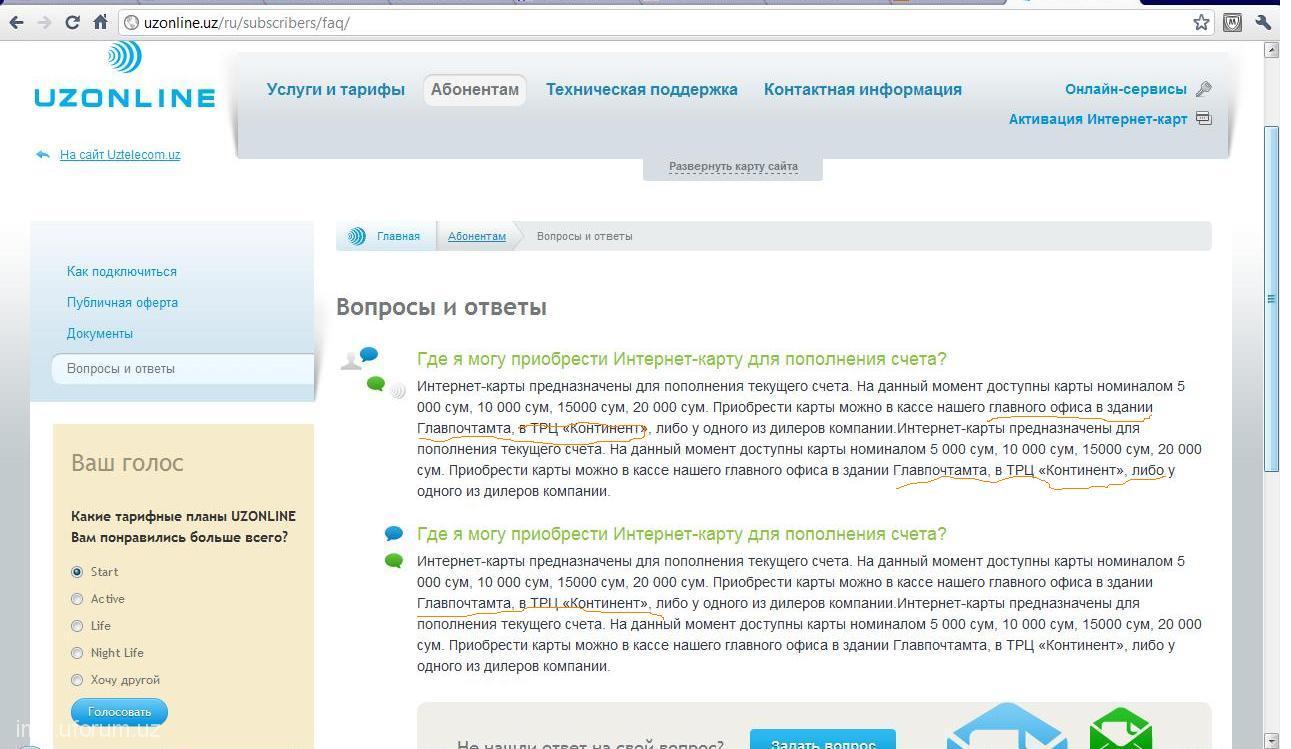Click the Задать вопрос button

(x=823, y=741)
